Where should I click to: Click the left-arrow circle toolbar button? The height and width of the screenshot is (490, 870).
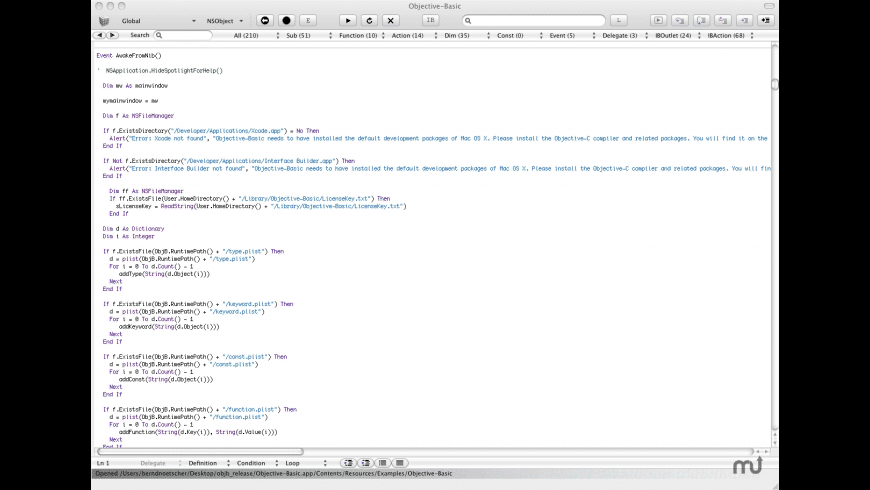[265, 20]
